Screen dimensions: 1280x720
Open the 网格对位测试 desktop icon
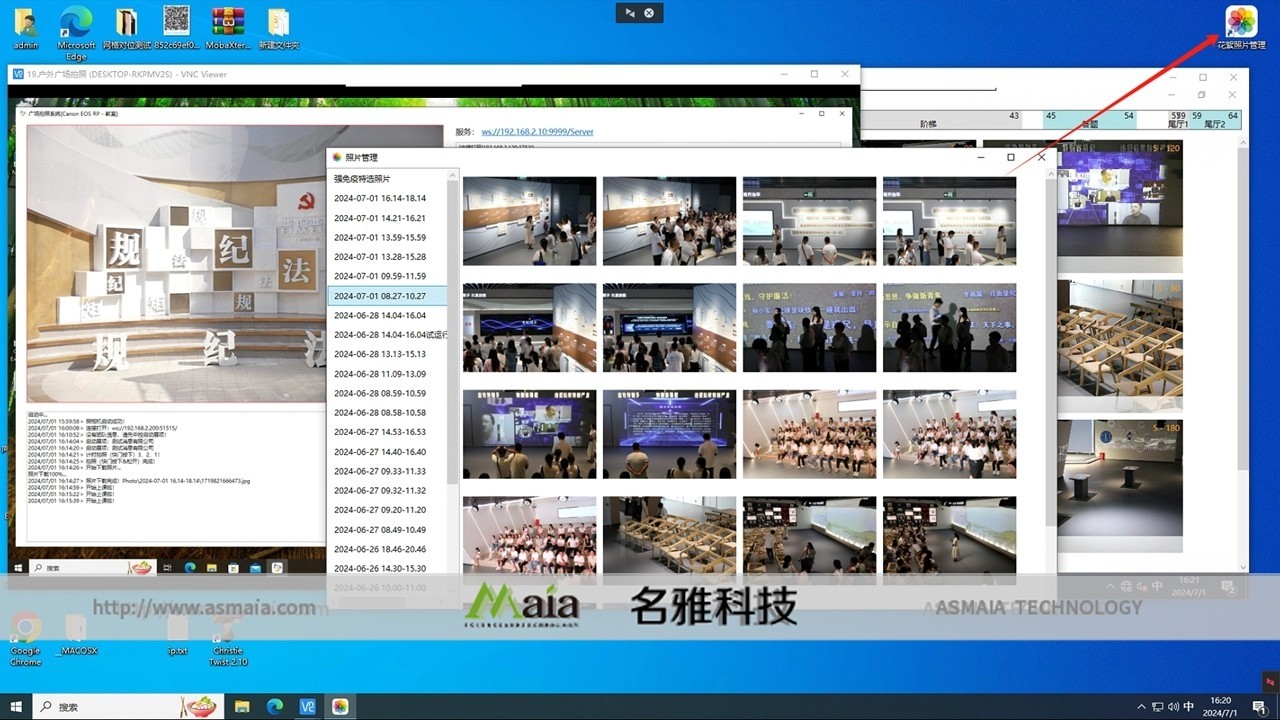pyautogui.click(x=127, y=28)
